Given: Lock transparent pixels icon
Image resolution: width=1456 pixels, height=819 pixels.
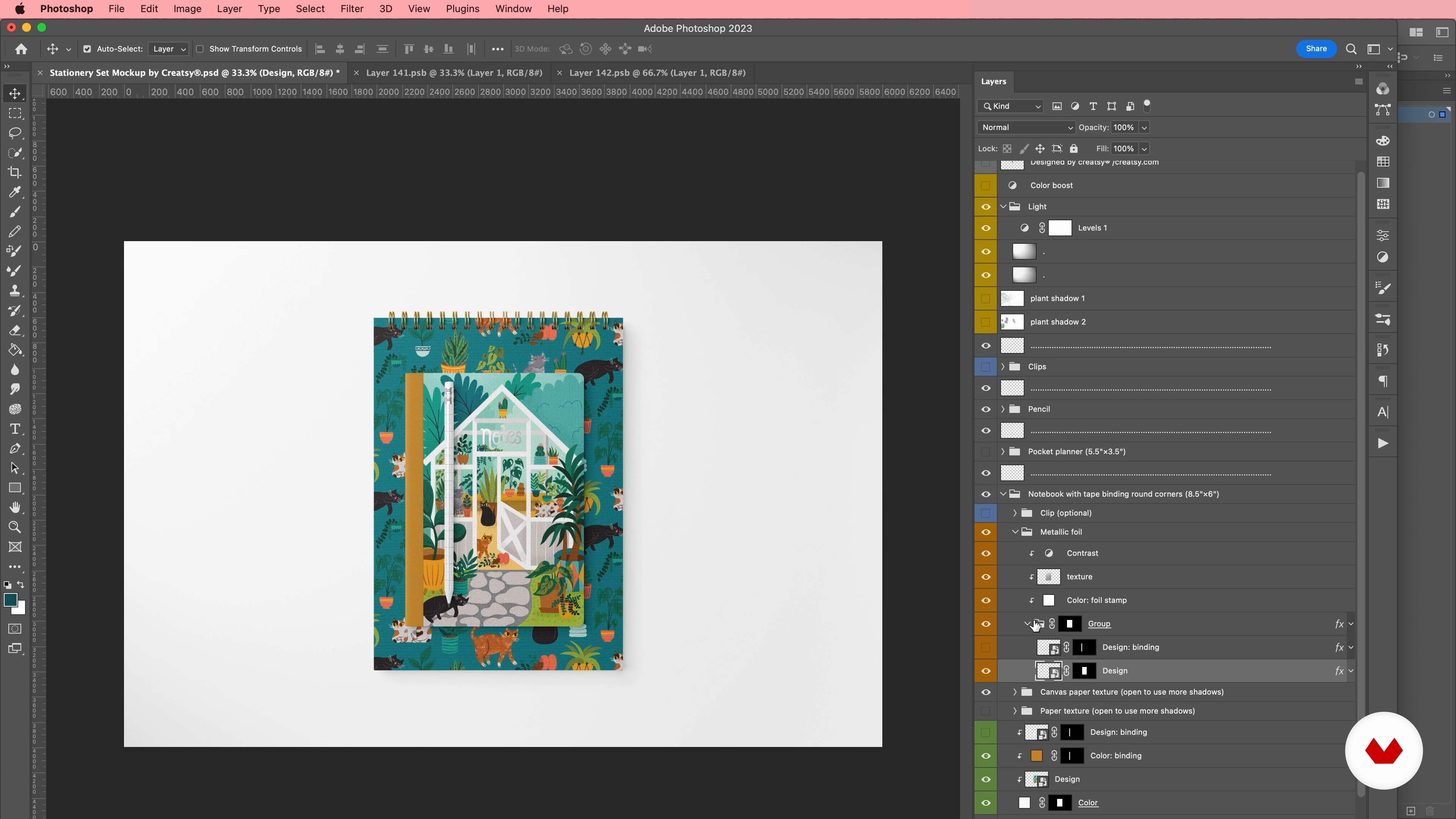Looking at the screenshot, I should tap(1007, 149).
